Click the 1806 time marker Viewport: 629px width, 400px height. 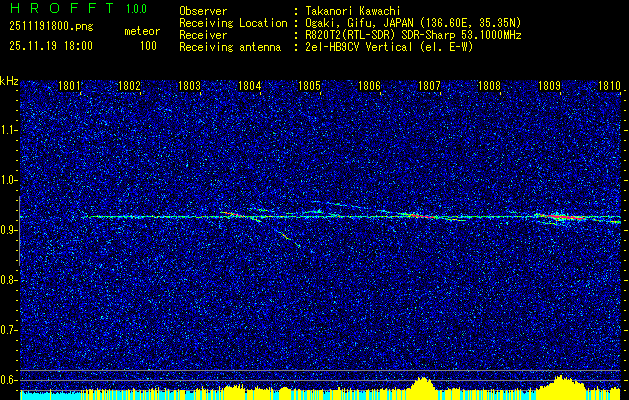(369, 86)
